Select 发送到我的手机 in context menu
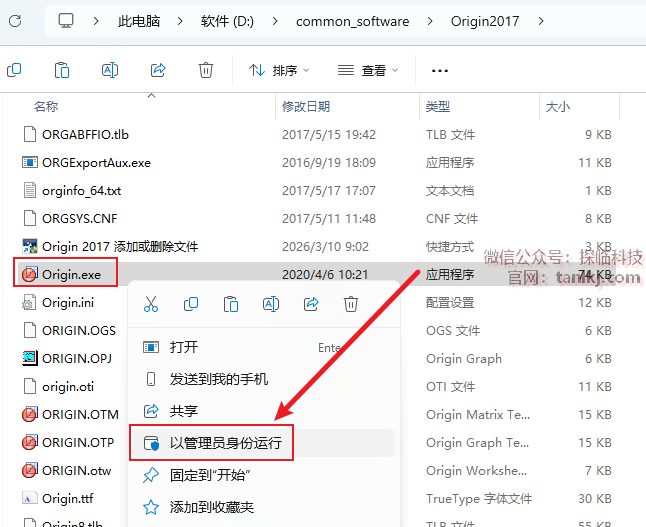Screen dimensions: 646x527 262,379
